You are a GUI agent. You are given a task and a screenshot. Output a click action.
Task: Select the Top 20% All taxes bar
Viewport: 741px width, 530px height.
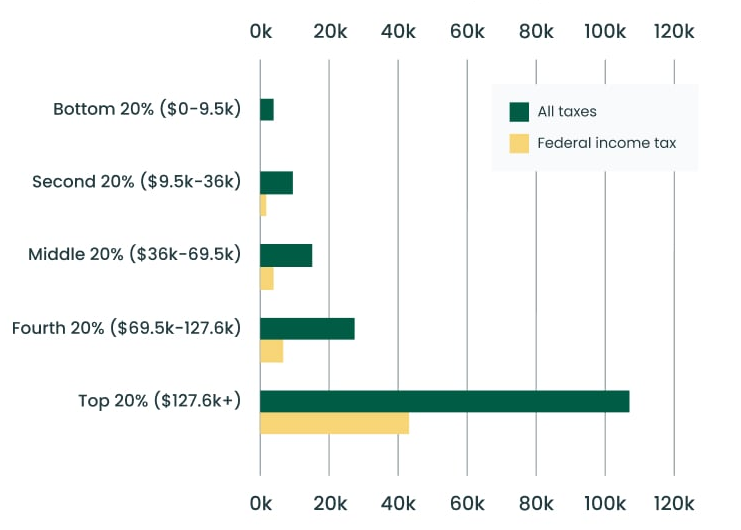point(444,401)
